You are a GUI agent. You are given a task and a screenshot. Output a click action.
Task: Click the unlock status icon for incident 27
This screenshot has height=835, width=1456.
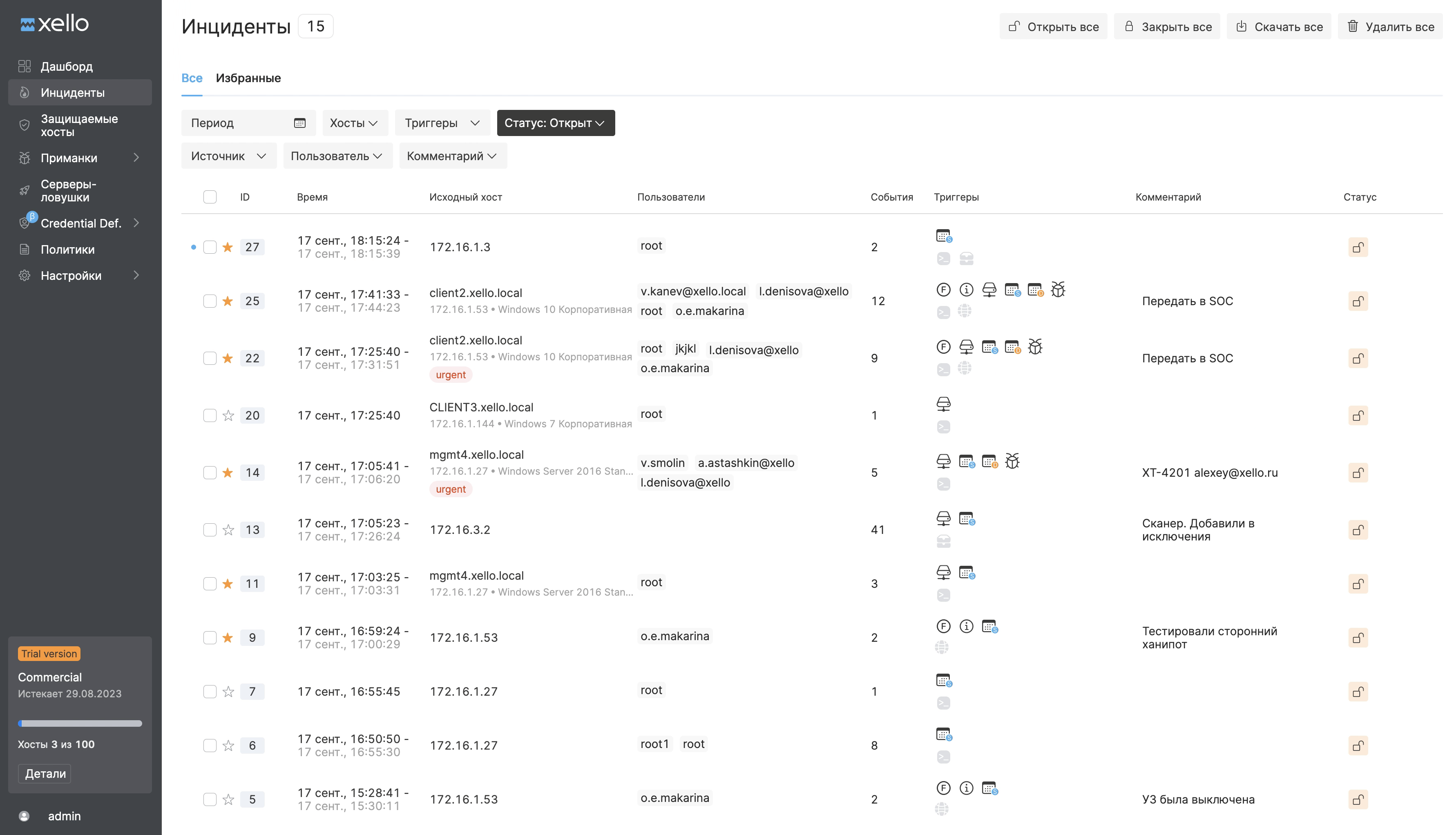pyautogui.click(x=1358, y=247)
